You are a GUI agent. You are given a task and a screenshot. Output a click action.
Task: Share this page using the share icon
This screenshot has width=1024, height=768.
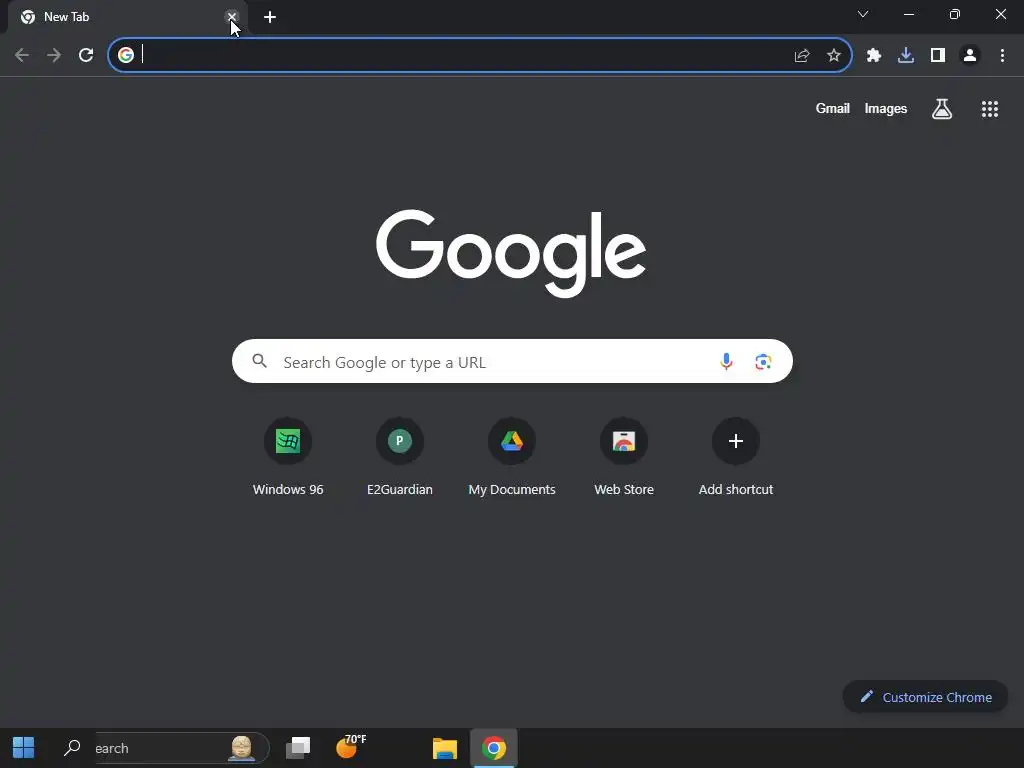pyautogui.click(x=802, y=56)
